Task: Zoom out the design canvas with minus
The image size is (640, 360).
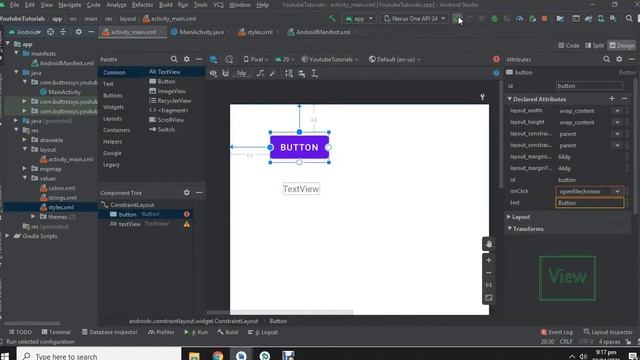Action: click(489, 273)
